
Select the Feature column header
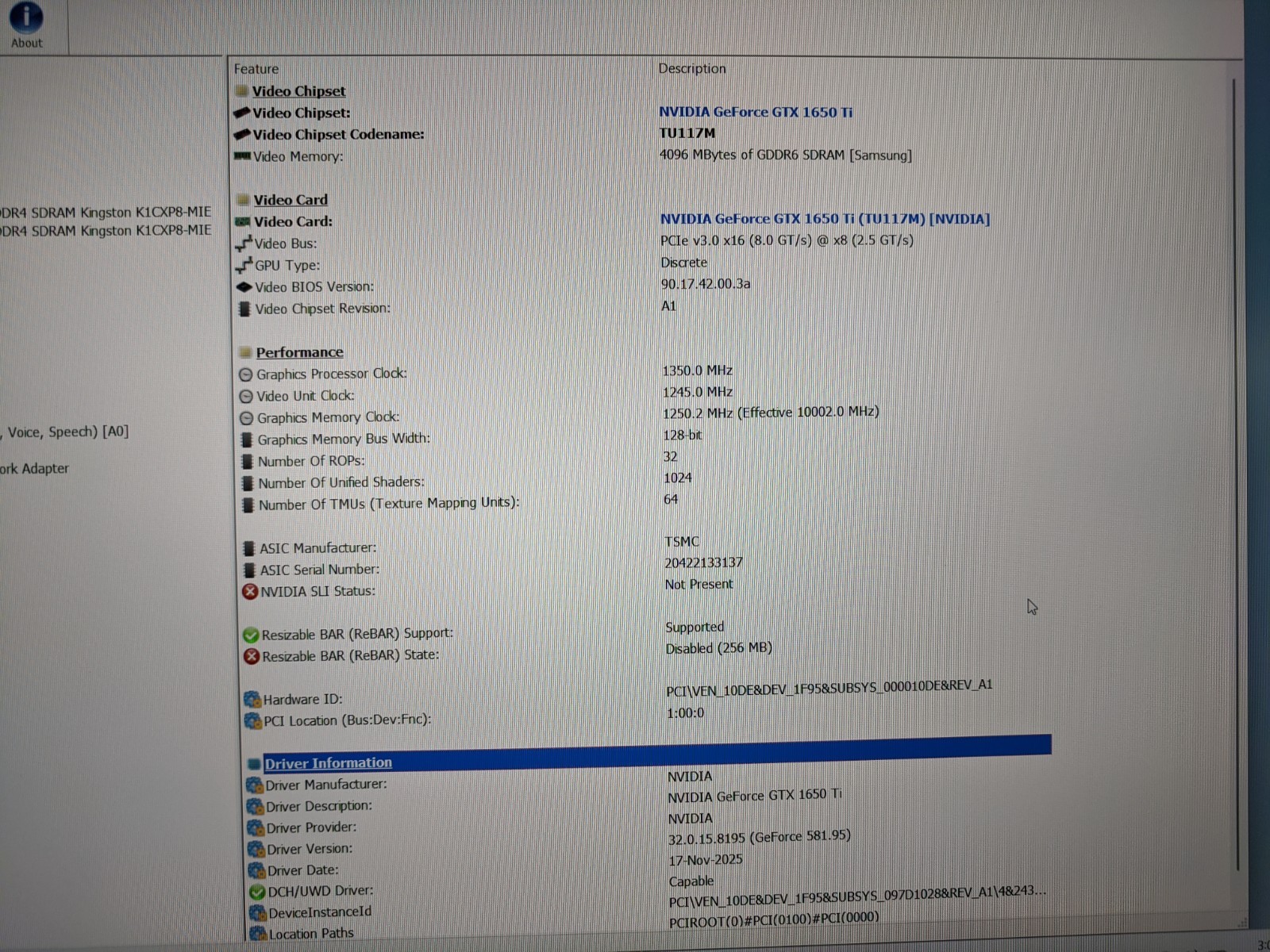[256, 69]
